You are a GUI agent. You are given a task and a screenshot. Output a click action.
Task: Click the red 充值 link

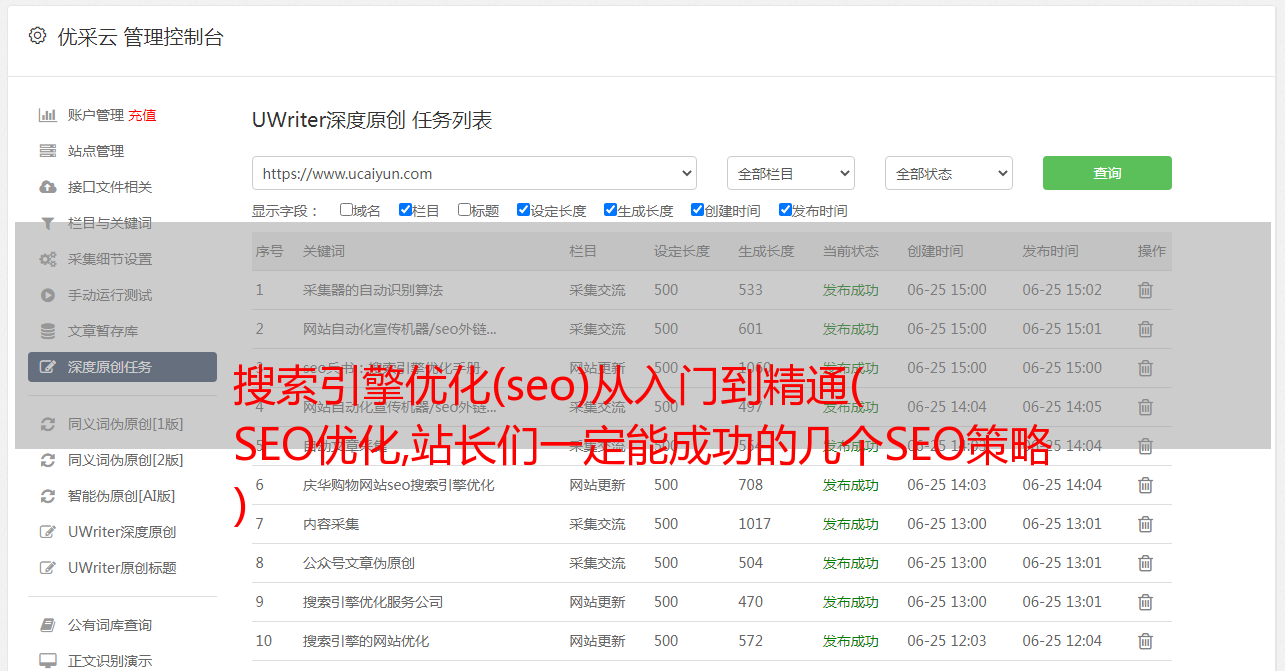142,115
